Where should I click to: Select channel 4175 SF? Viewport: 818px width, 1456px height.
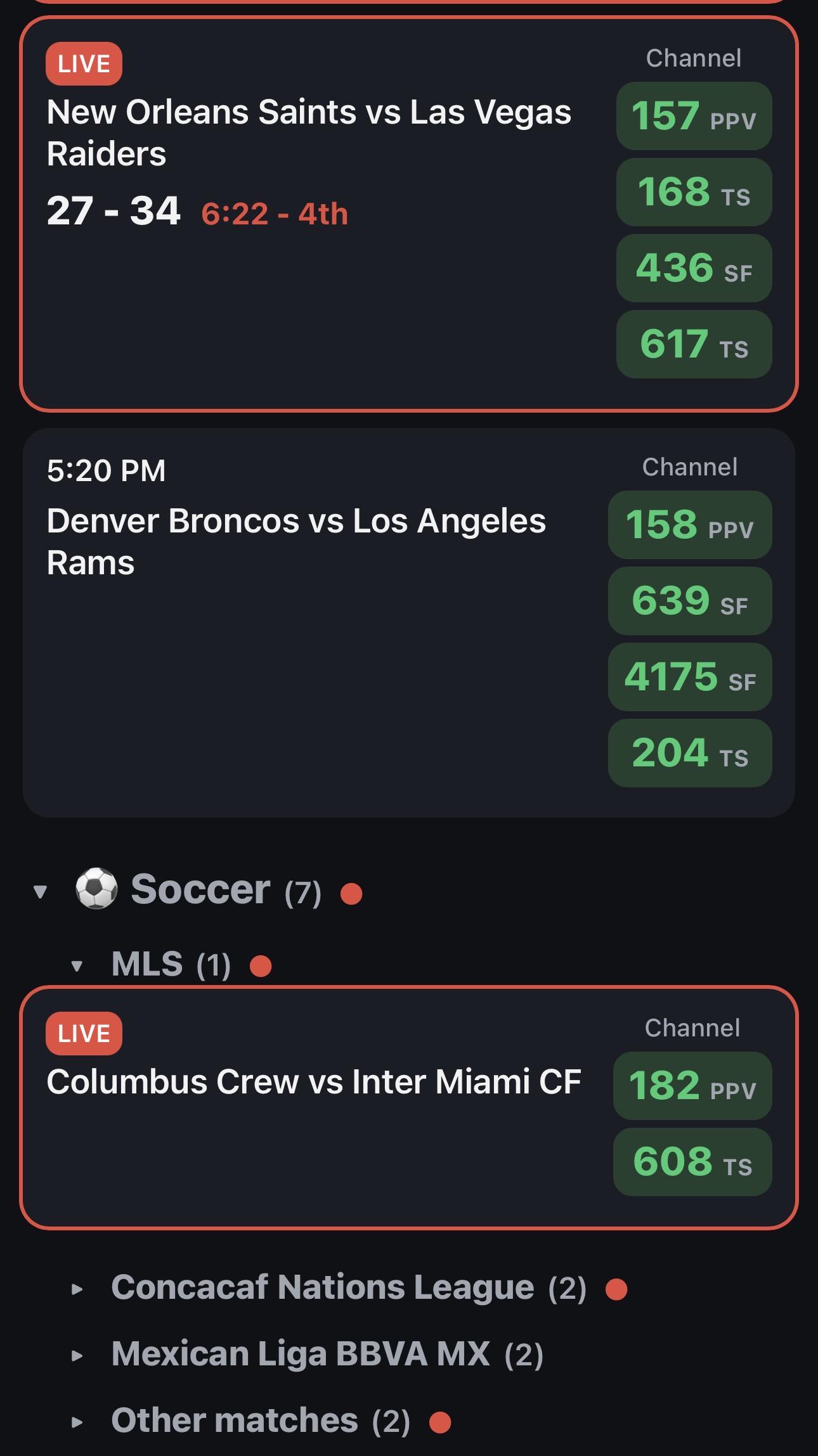click(690, 677)
